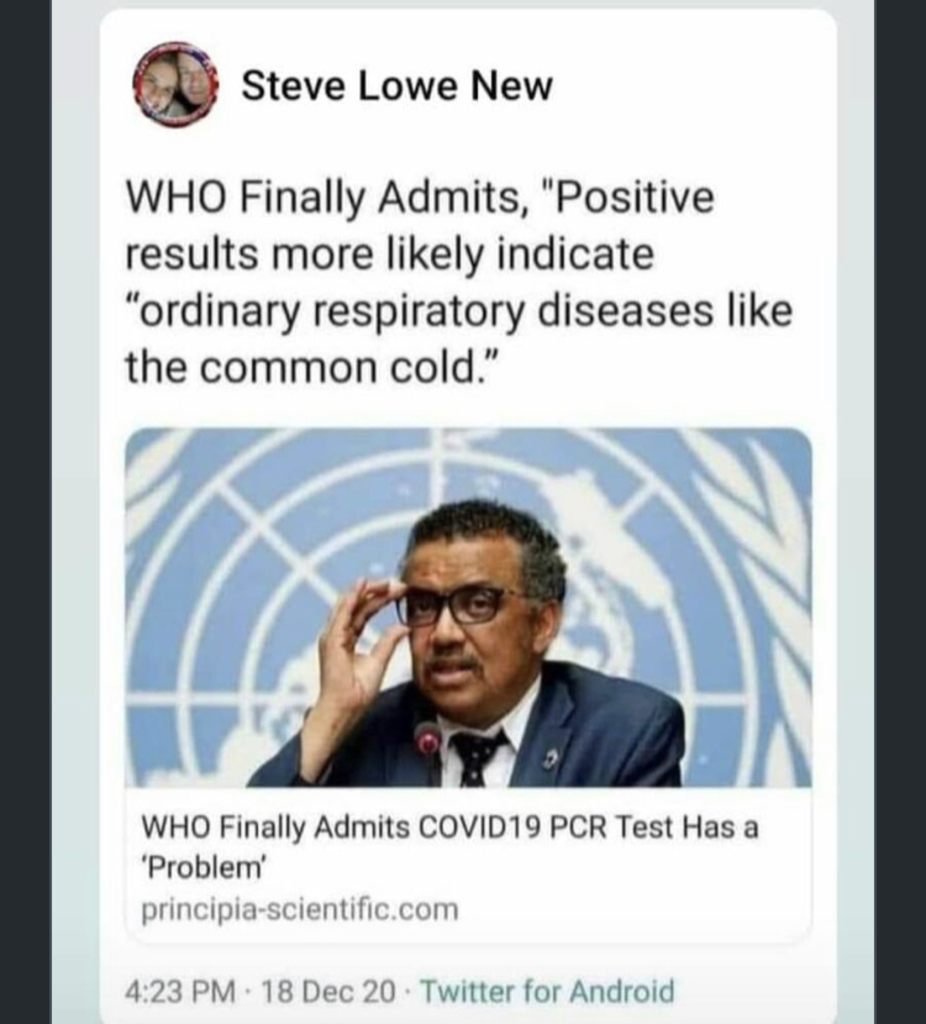Tap the dark left margin outside the tweet
Viewport: 926px width, 1024px height.
pos(25,512)
